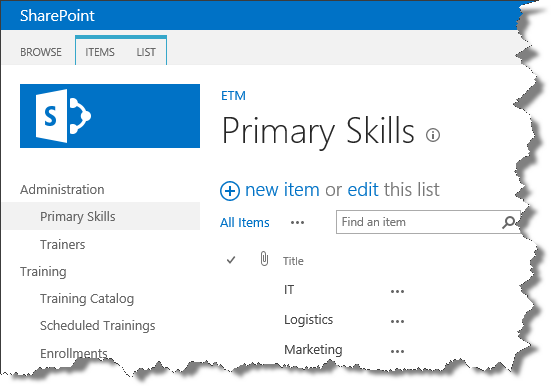The image size is (551, 386).
Task: Open the views ellipsis next to All Items
Action: [297, 223]
